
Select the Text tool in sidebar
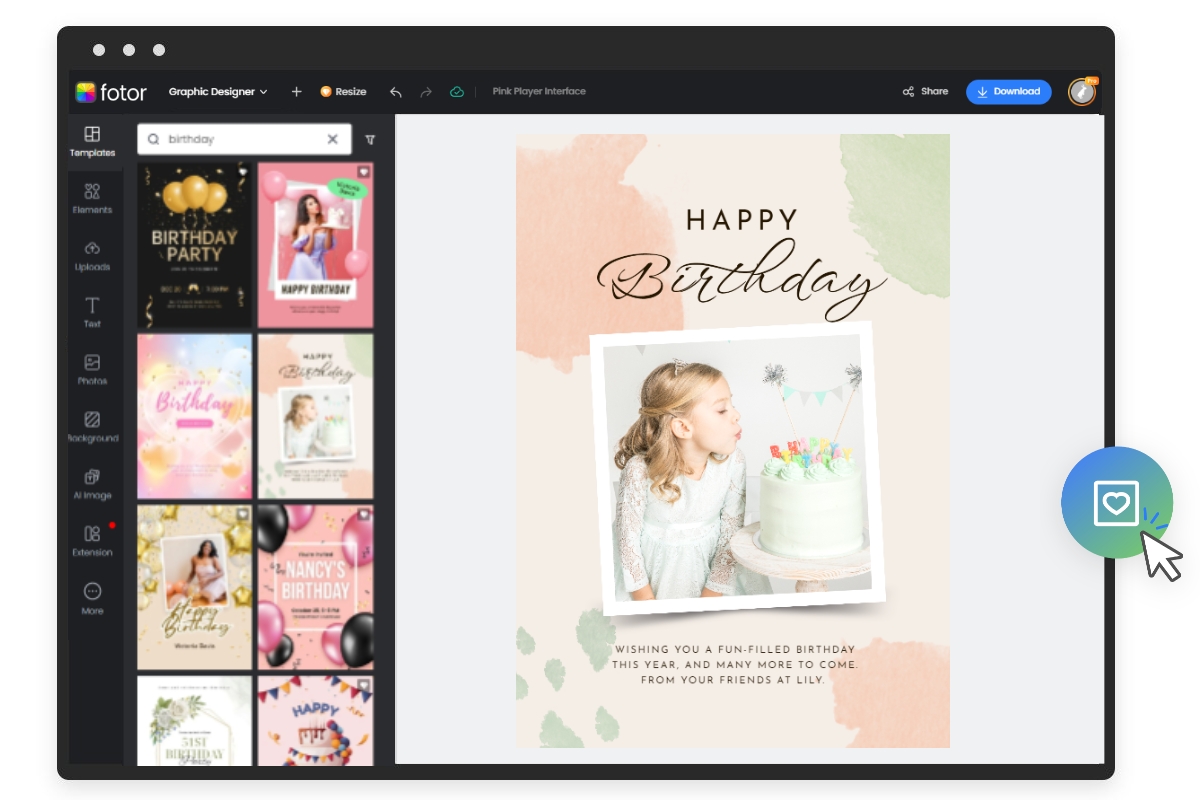94,311
